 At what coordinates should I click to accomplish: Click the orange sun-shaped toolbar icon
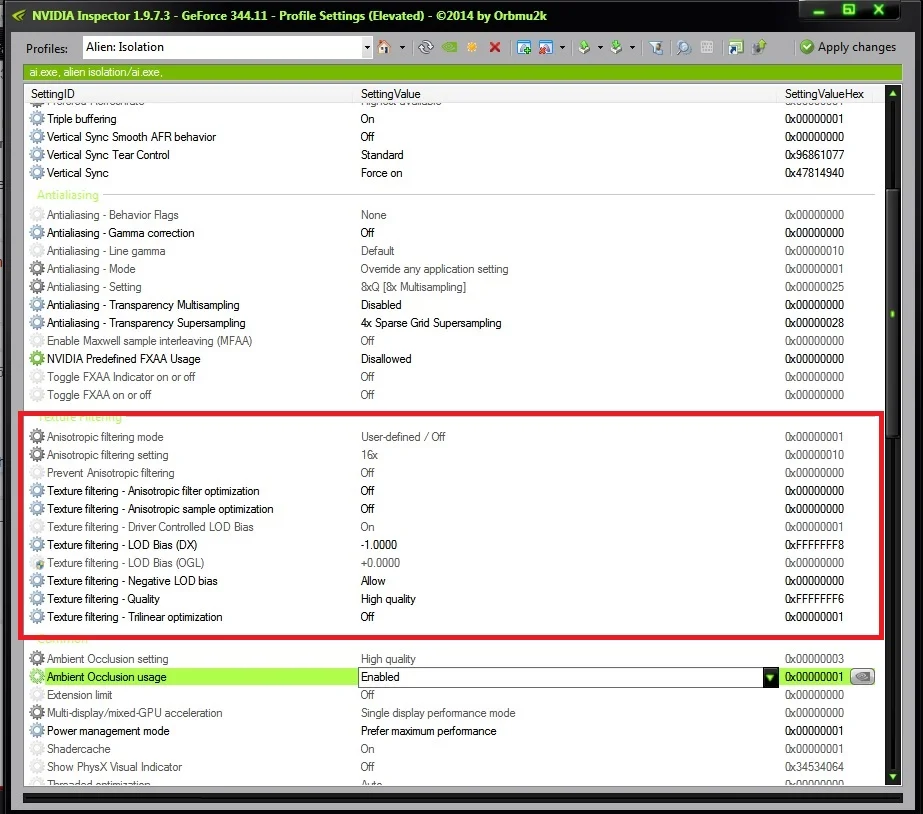472,47
